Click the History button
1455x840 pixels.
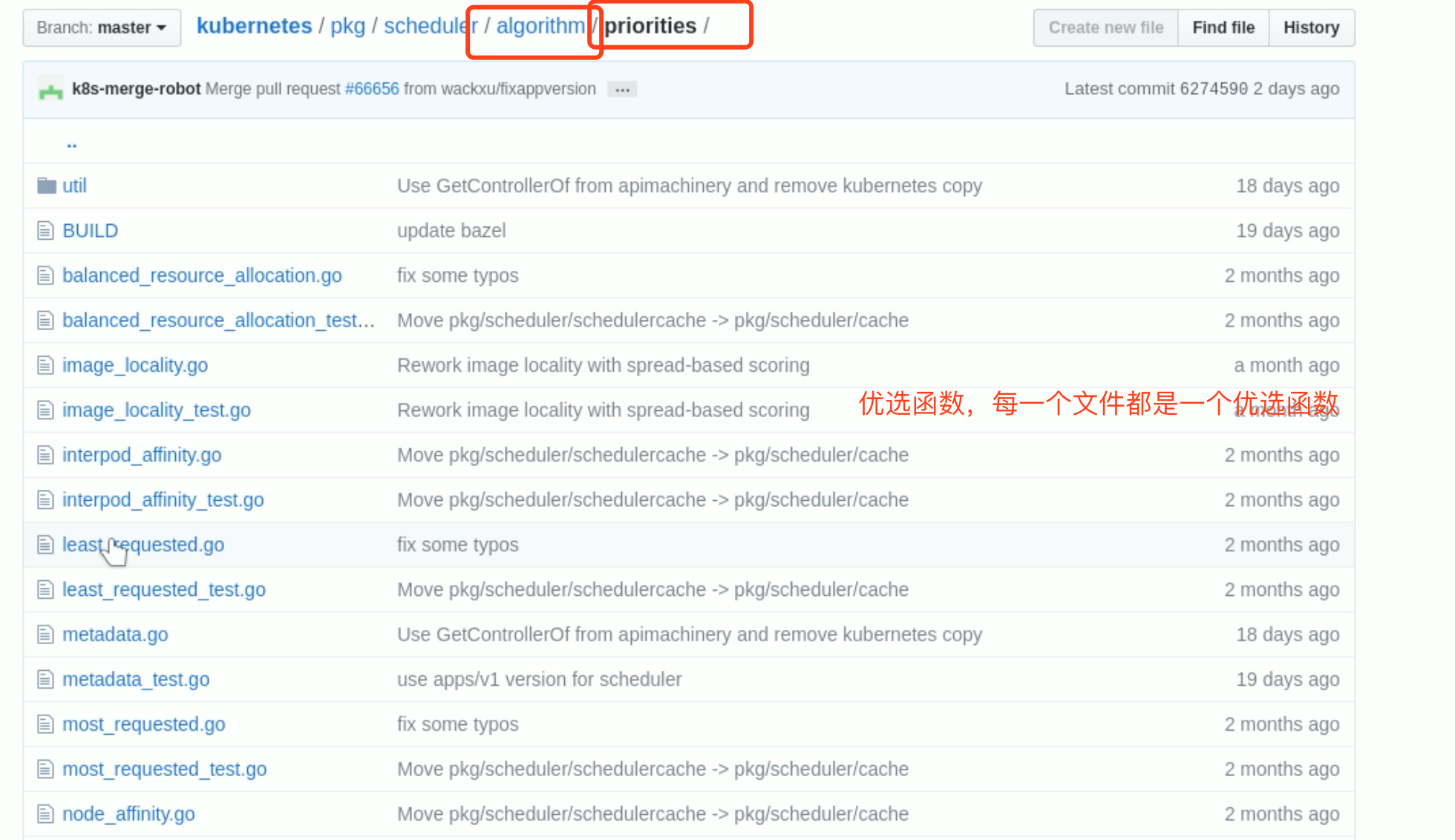click(x=1311, y=28)
